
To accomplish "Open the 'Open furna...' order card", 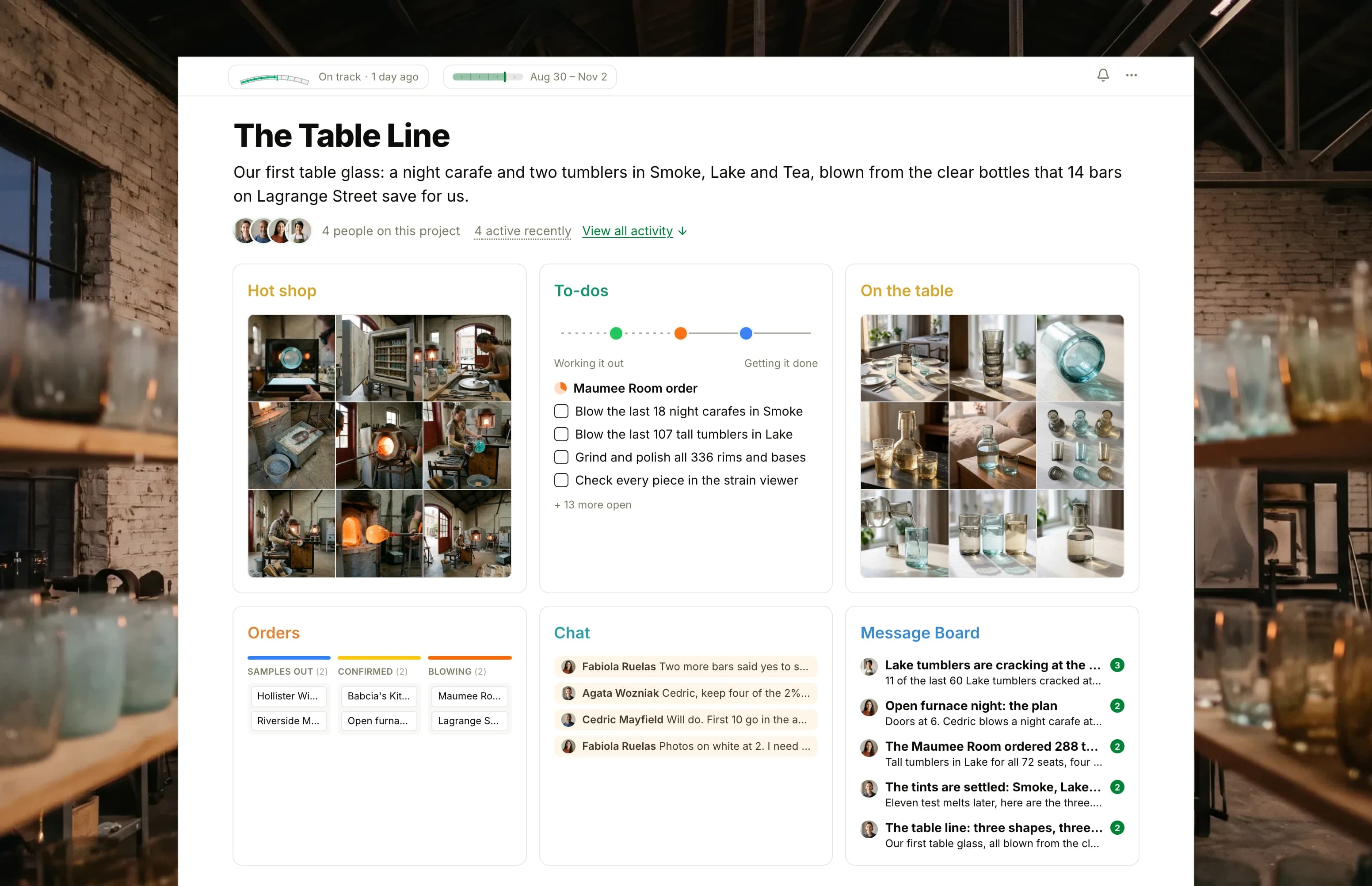I will click(379, 721).
